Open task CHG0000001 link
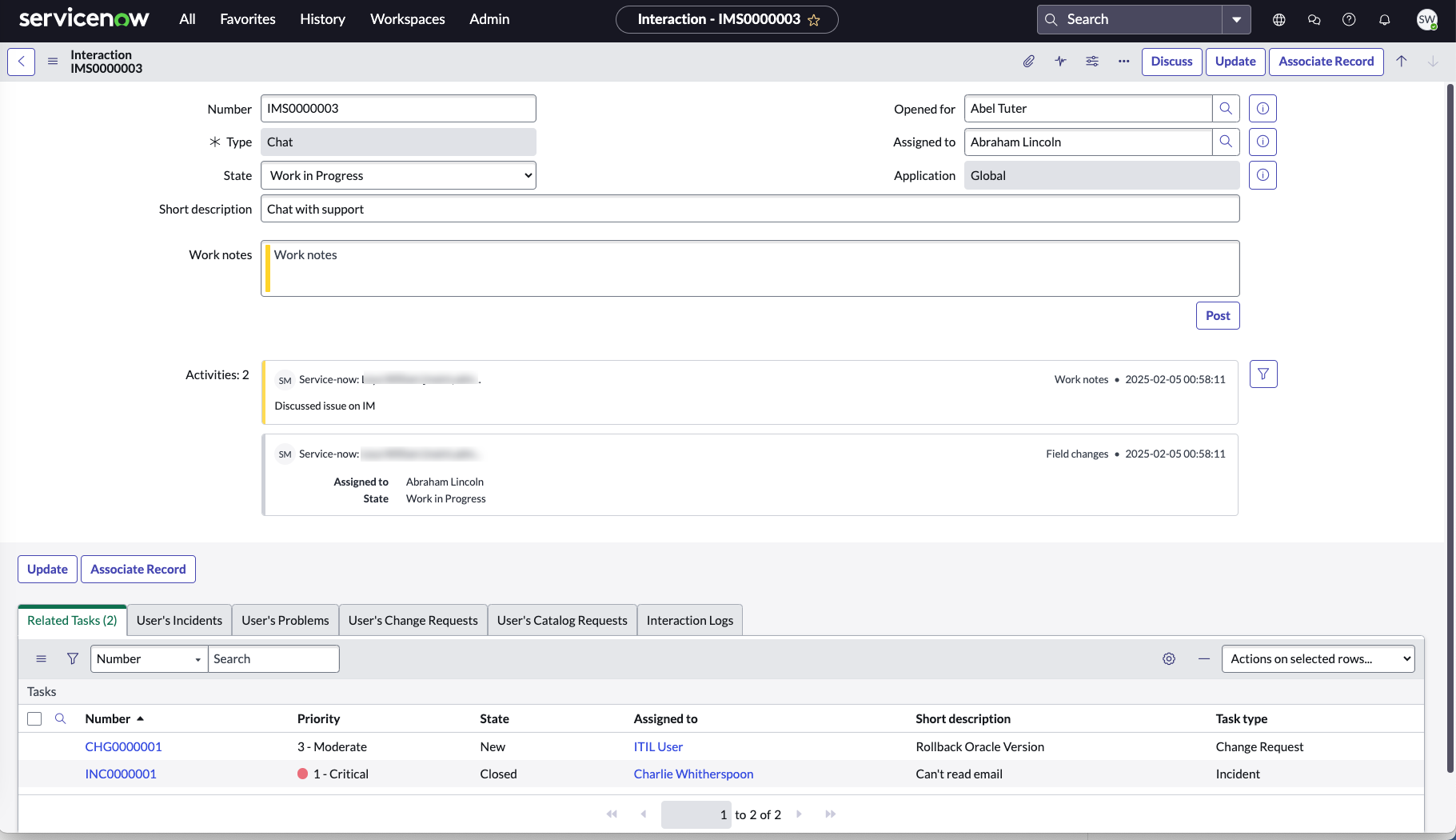 pos(123,747)
